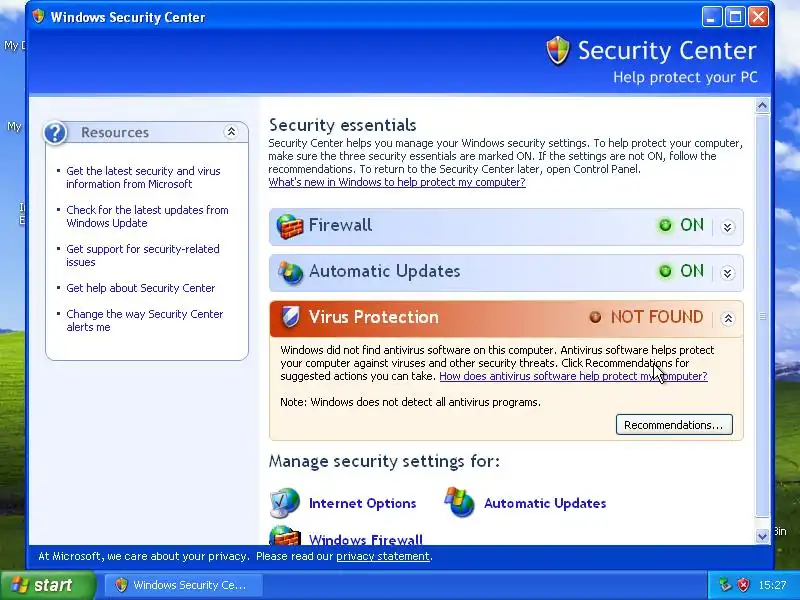This screenshot has height=600, width=800.
Task: Click the Automatic Updates Windows logo icon
Action: pyautogui.click(x=459, y=502)
